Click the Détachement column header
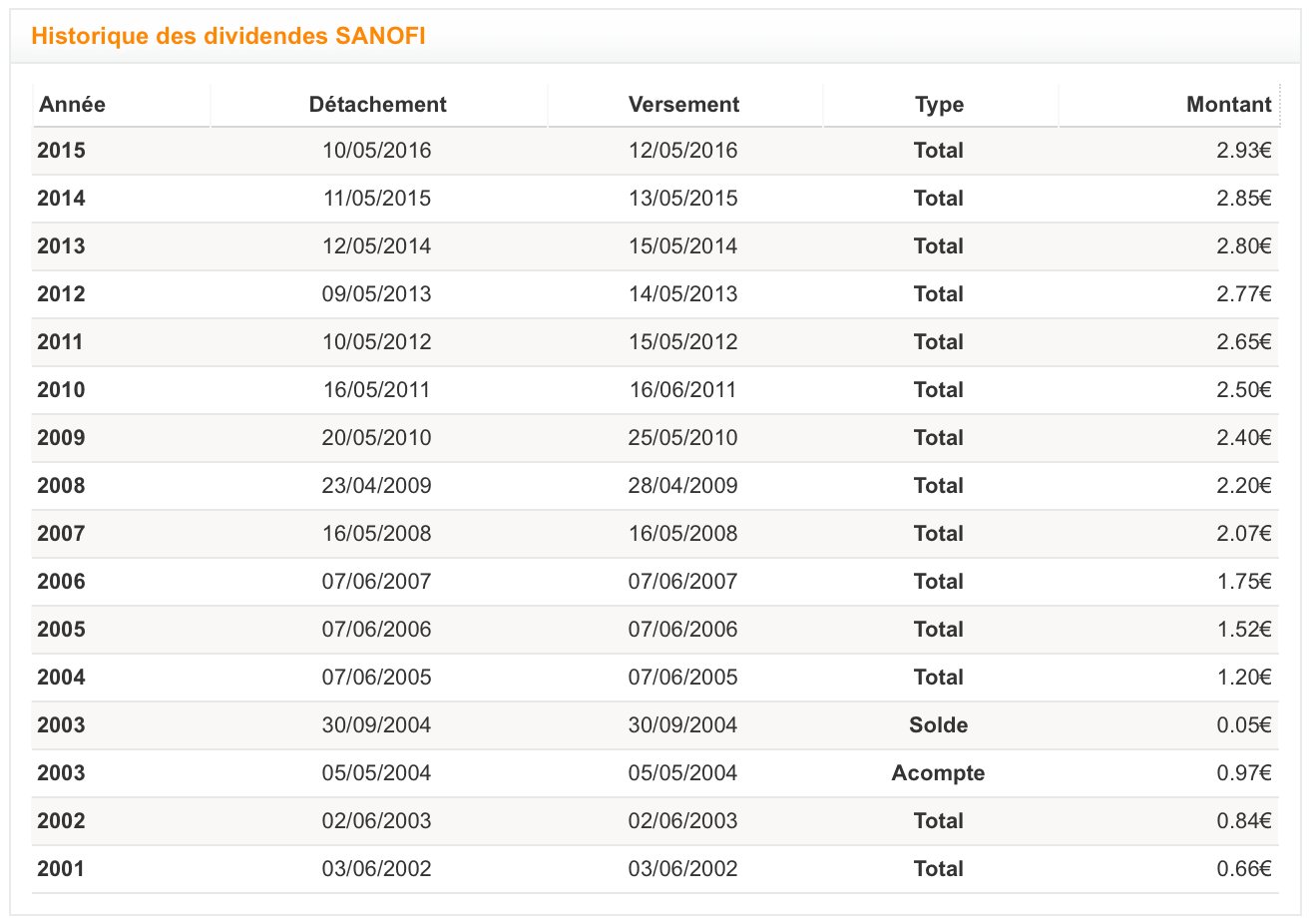This screenshot has width=1313, height=924. click(x=377, y=105)
